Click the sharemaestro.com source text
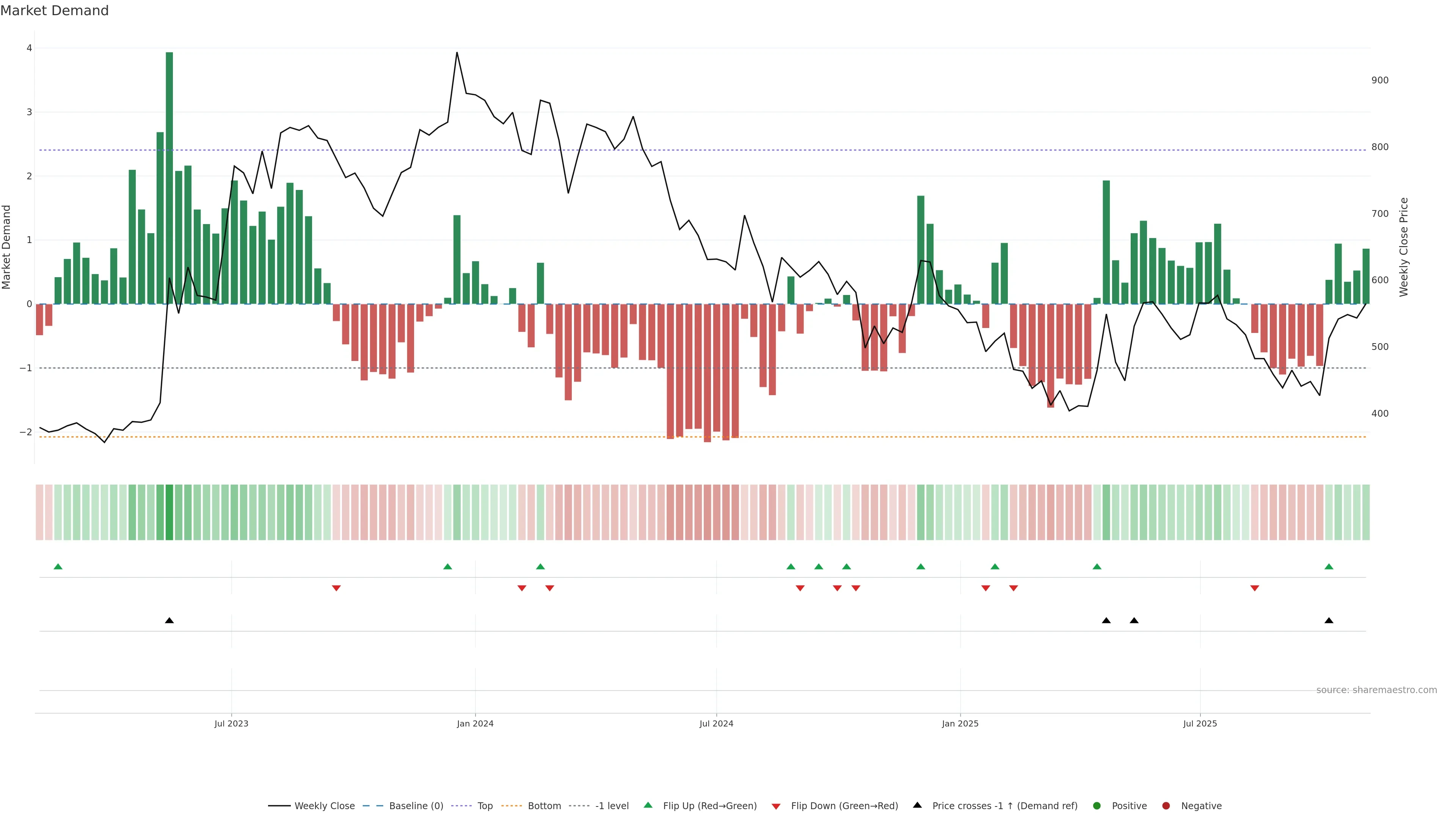The height and width of the screenshot is (819, 1456). 1376,690
